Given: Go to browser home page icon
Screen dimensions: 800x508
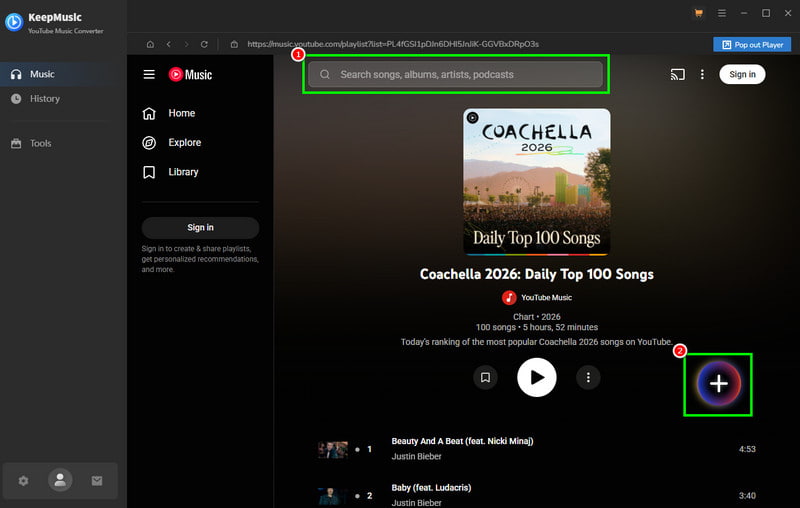Looking at the screenshot, I should click(150, 44).
